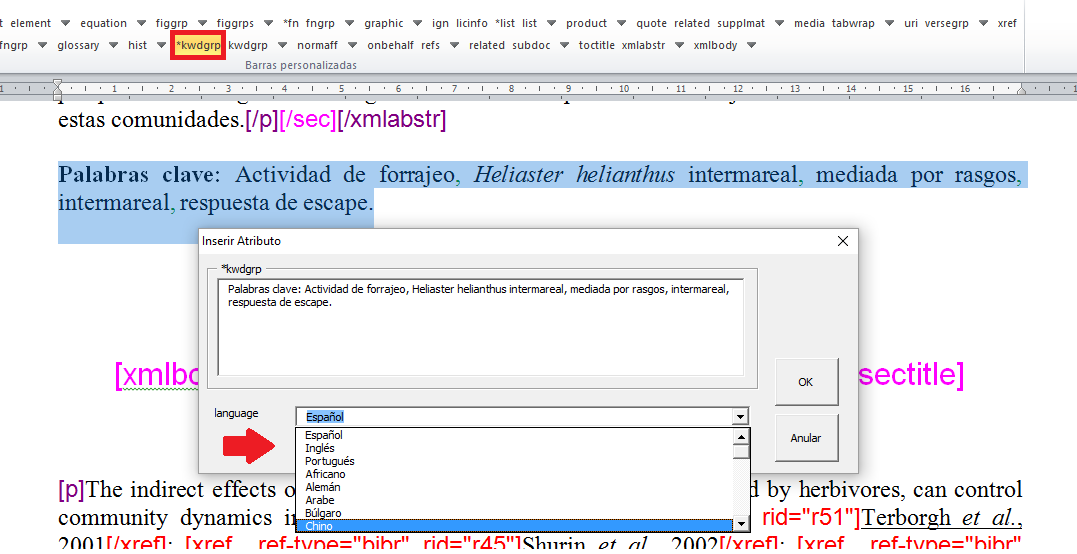Pick the highlighted Chino language option
1077x554 pixels.
click(319, 526)
